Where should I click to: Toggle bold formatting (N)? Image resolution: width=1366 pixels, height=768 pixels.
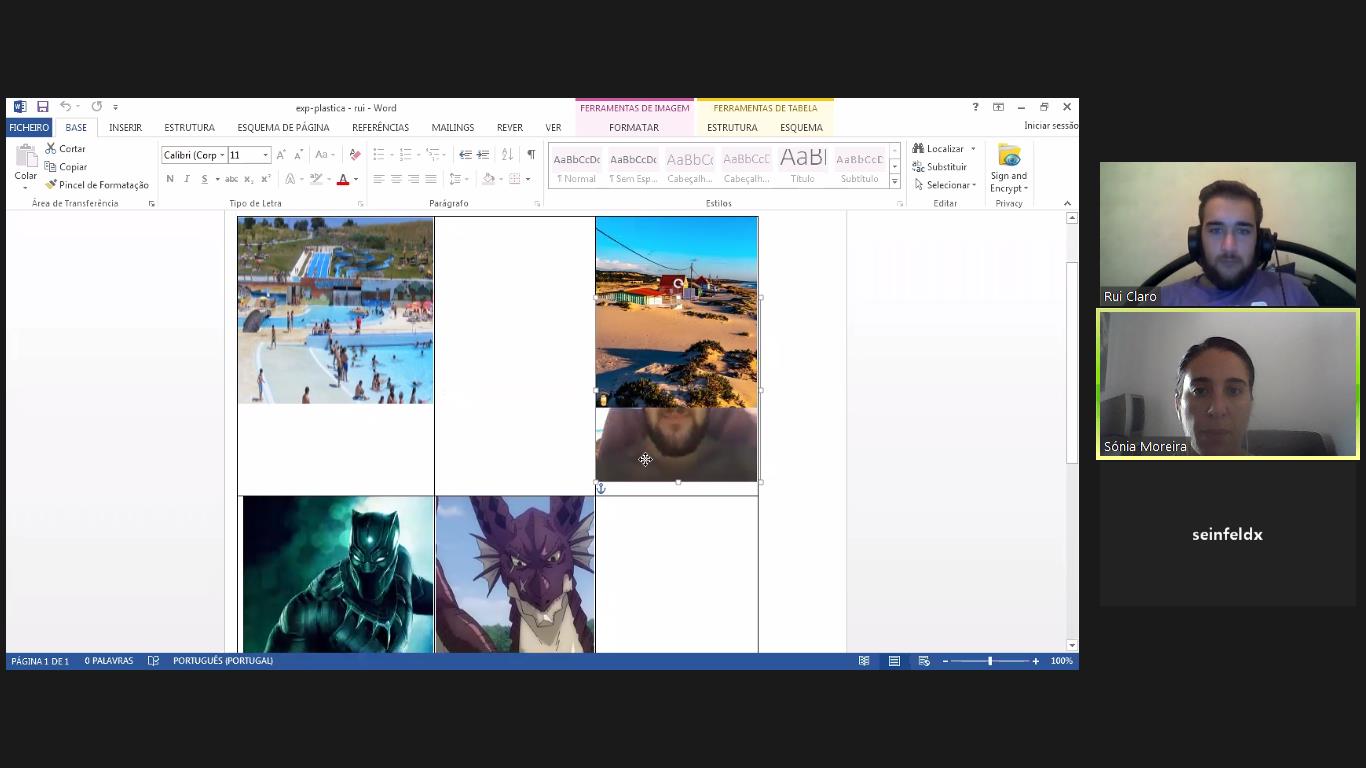click(x=170, y=179)
